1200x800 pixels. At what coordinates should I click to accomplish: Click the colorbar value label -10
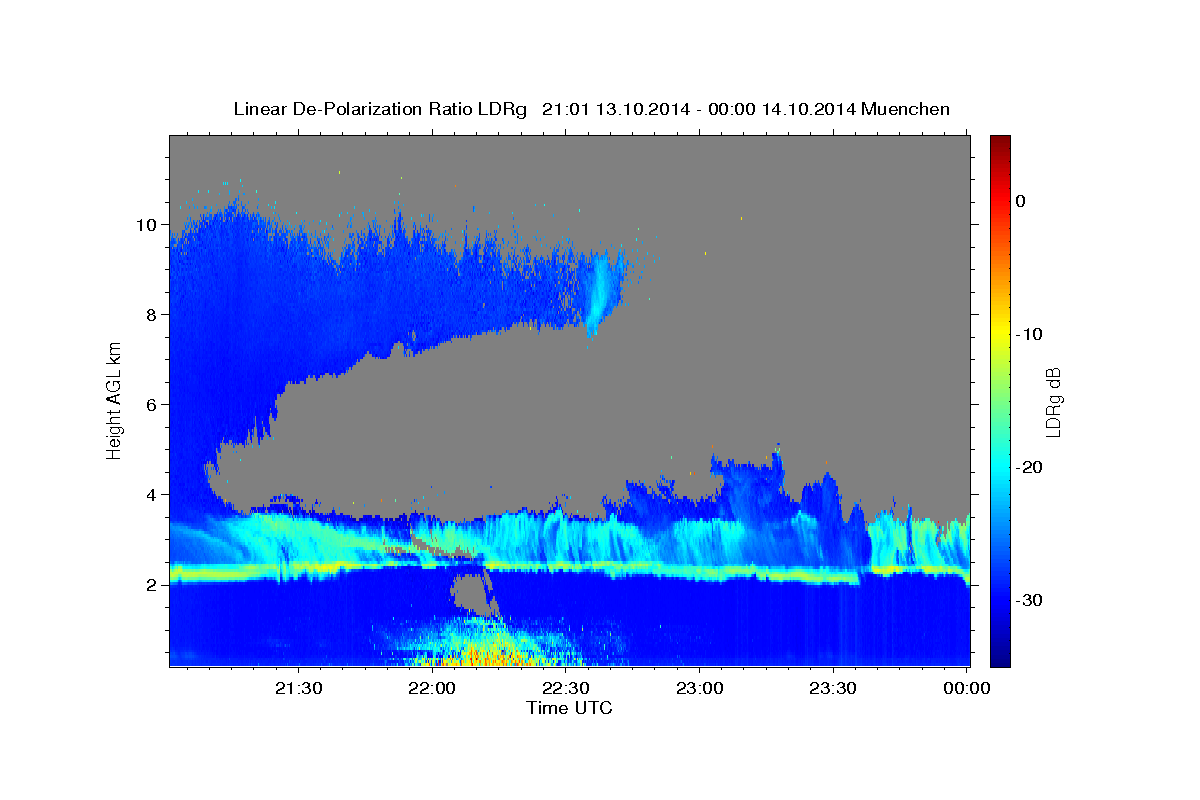coord(1030,334)
